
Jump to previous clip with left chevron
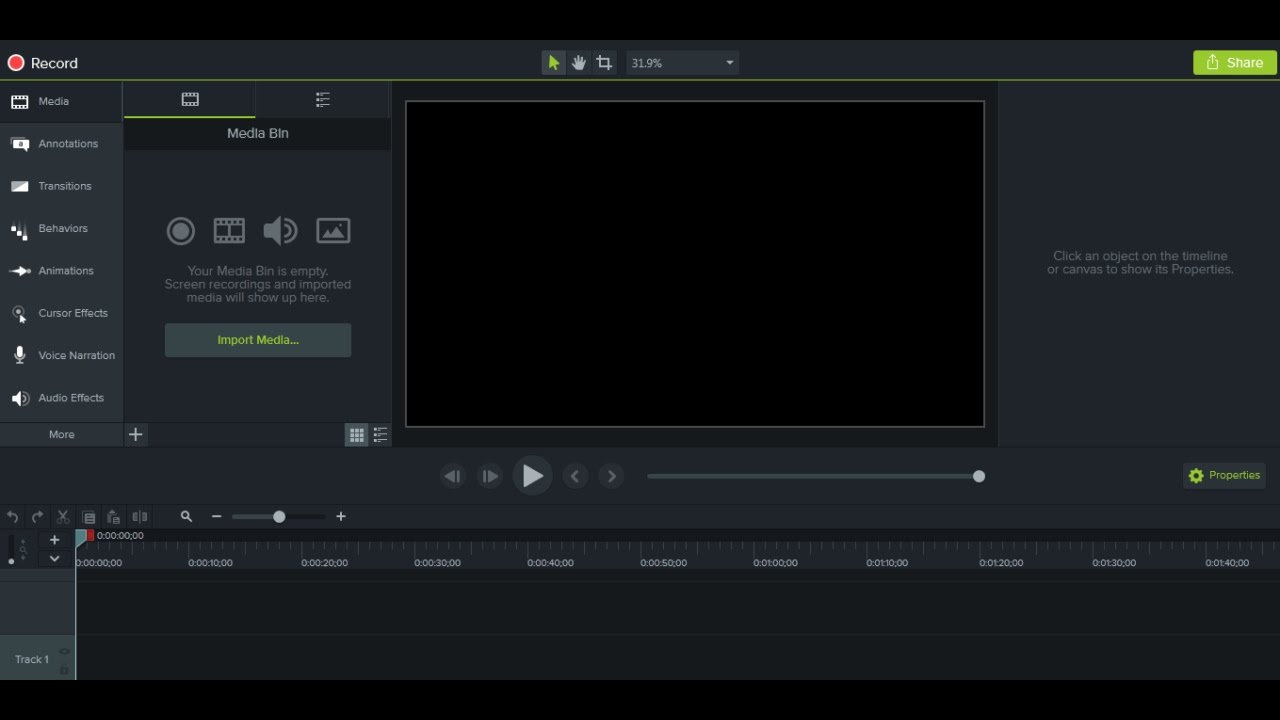click(575, 476)
